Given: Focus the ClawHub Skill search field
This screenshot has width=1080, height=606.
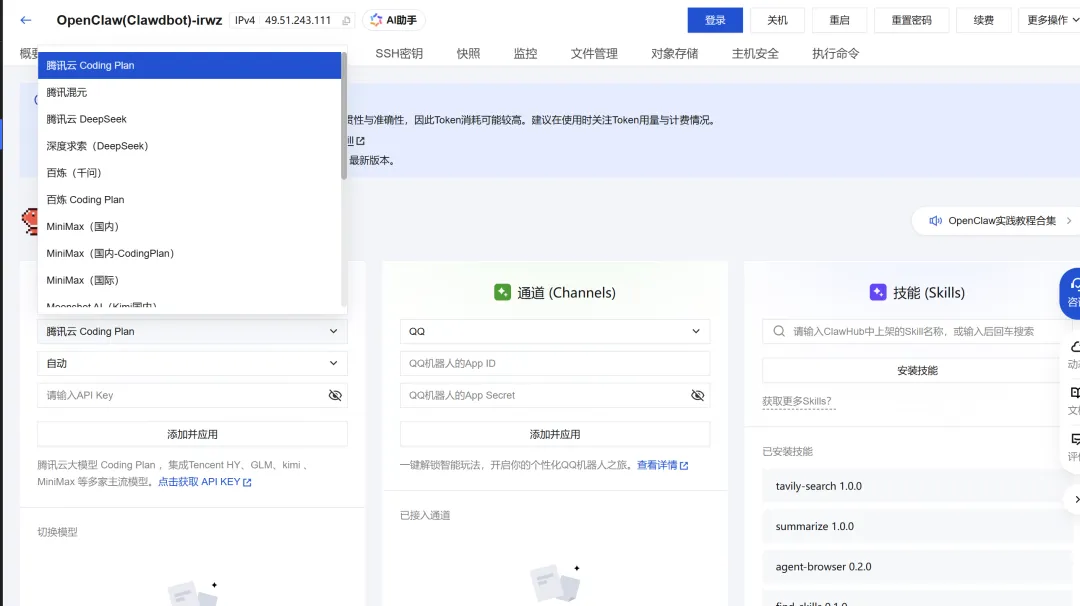Looking at the screenshot, I should [x=917, y=331].
